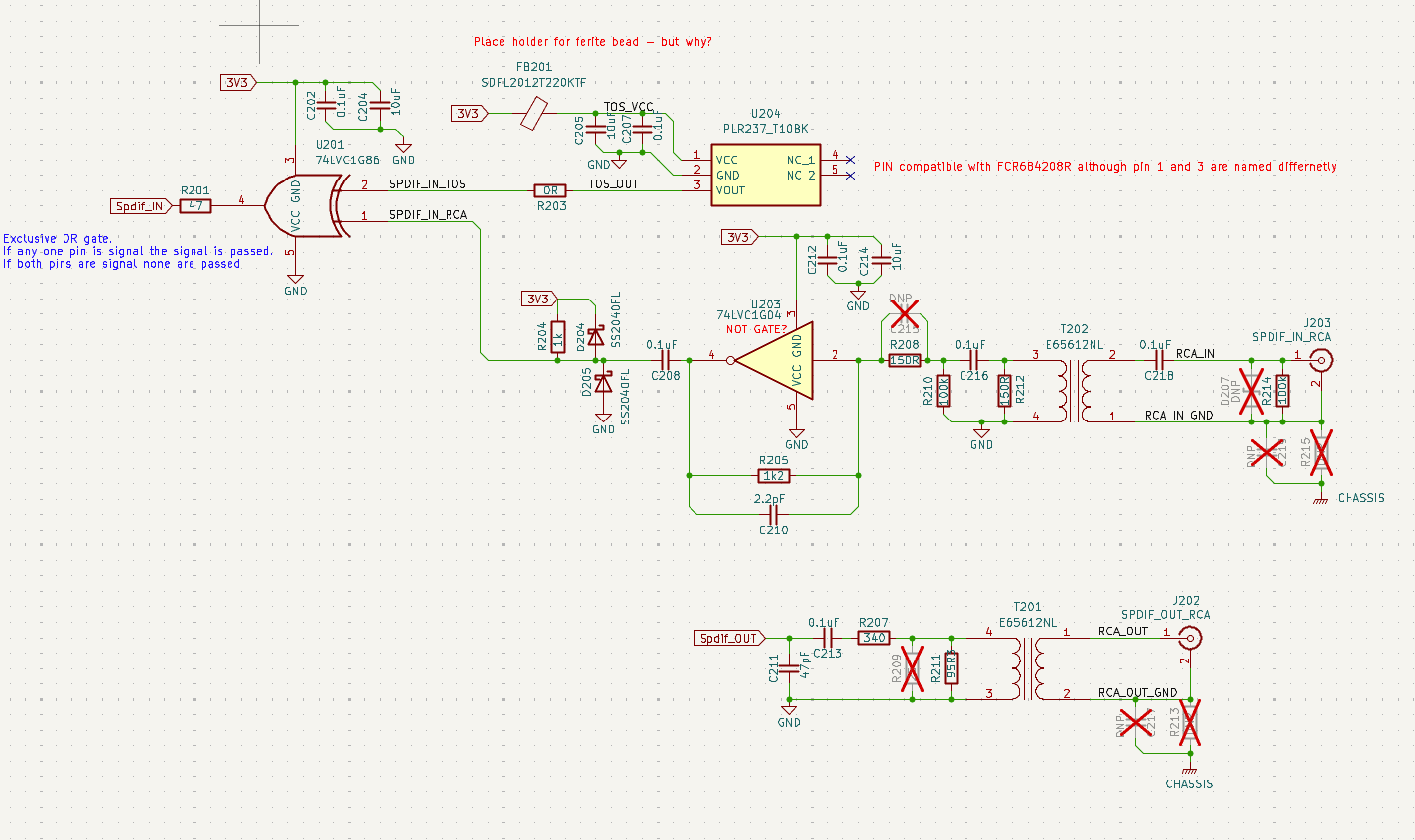Screen dimensions: 1415x840
Task: Click the E65612NL value under T201
Action: click(1028, 623)
